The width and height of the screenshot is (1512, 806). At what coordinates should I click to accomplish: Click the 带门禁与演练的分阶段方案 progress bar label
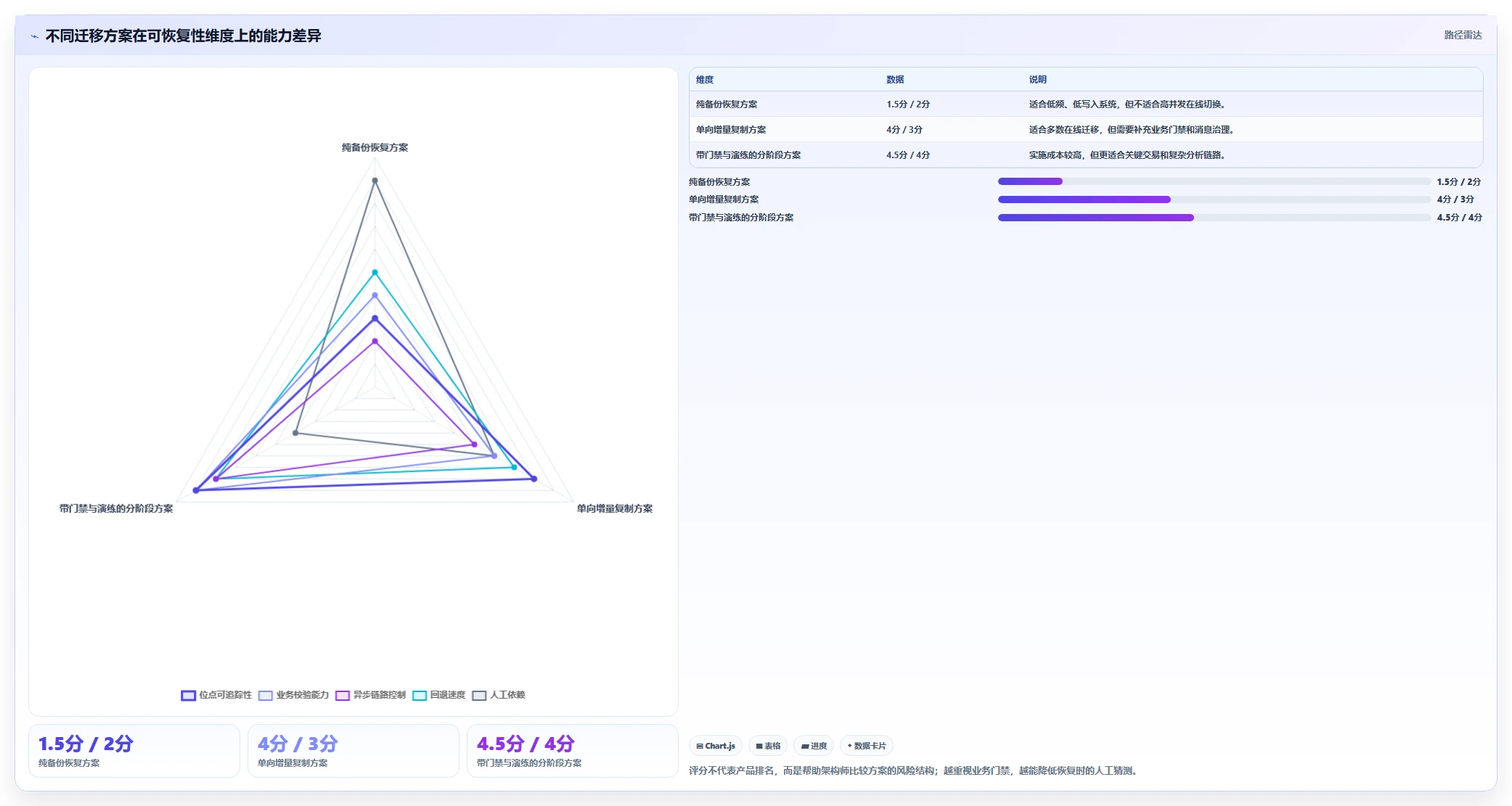tap(741, 218)
